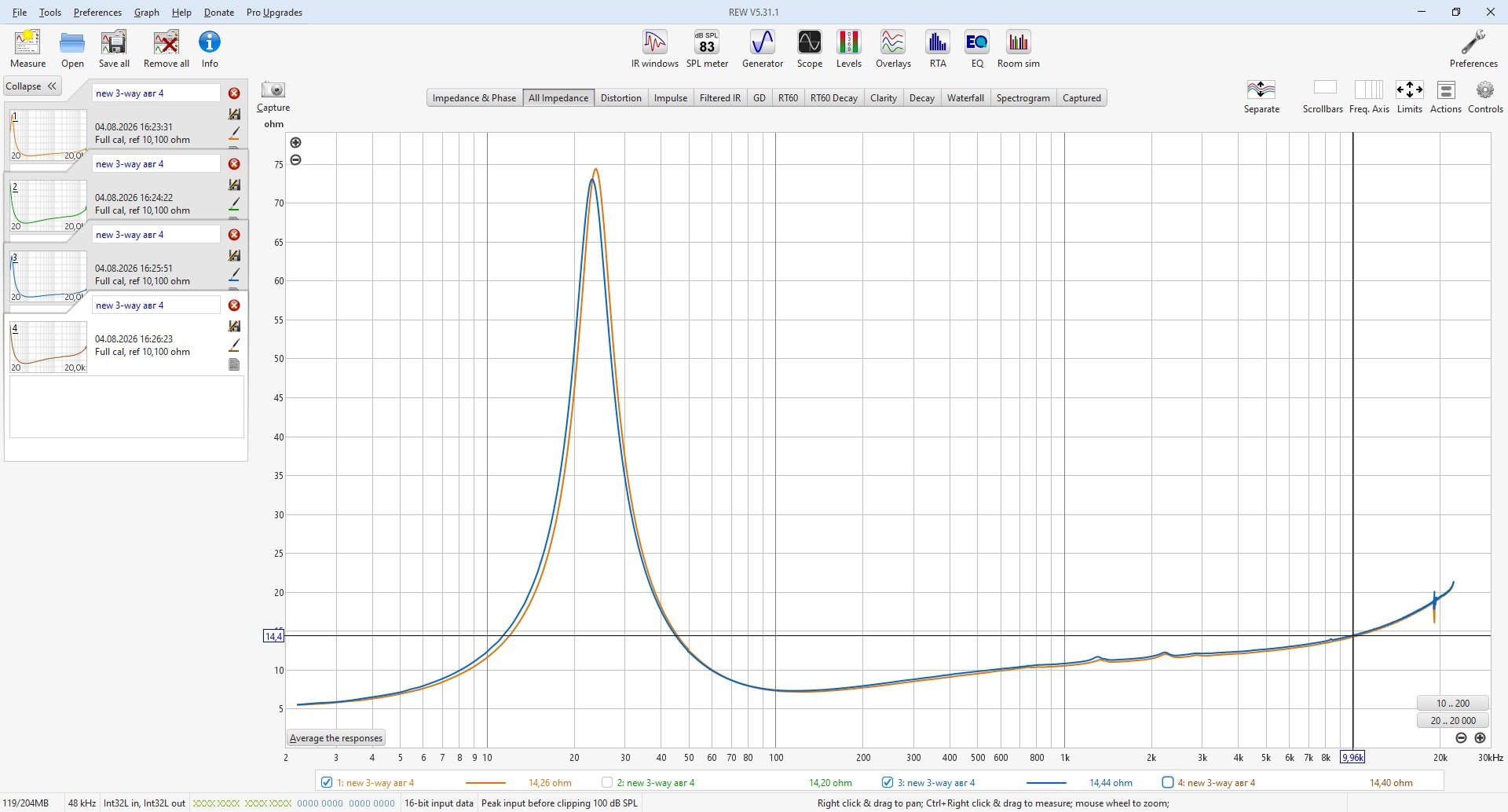Open the Help menu
1508x812 pixels.
pyautogui.click(x=181, y=13)
